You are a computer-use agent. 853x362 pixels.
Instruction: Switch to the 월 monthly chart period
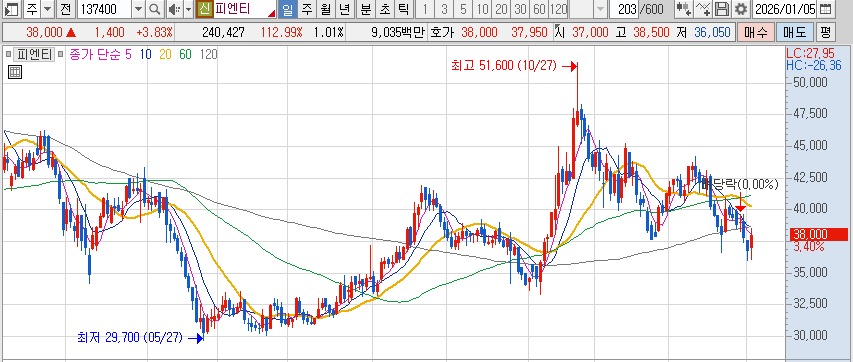tap(325, 9)
